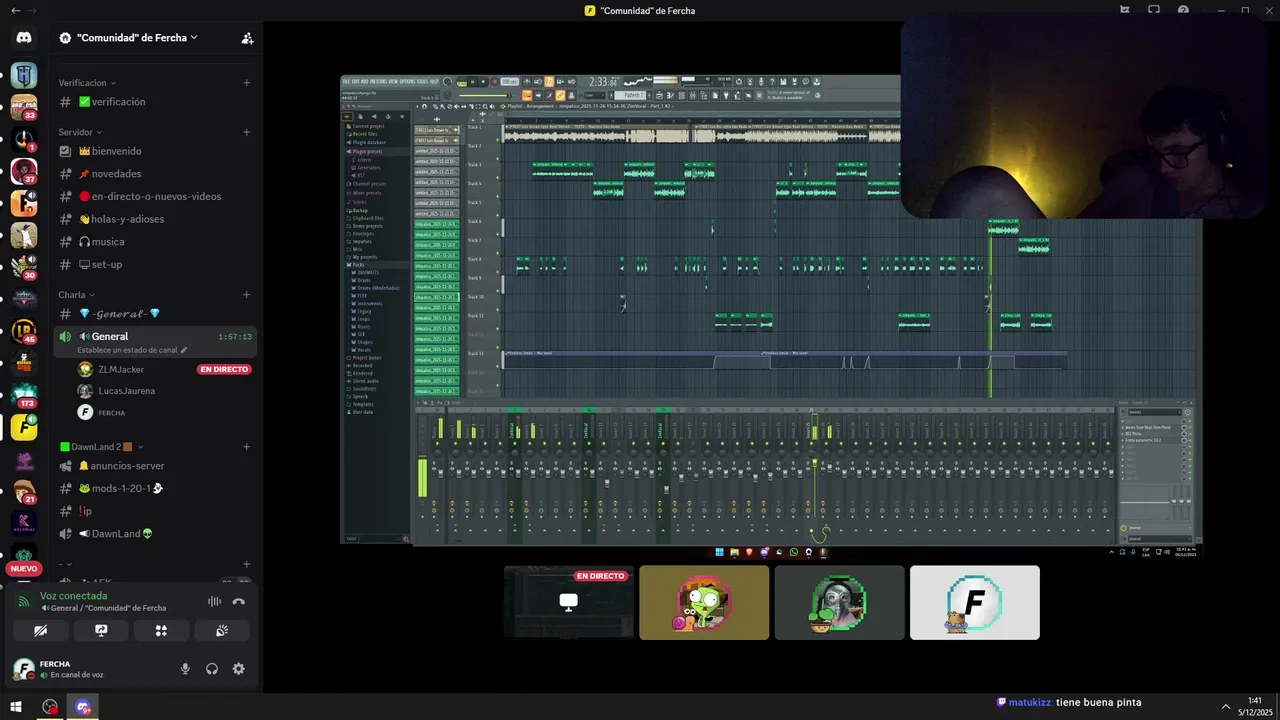1280x720 pixels.
Task: Click the 'Voz conectada' status text
Action: point(73,596)
